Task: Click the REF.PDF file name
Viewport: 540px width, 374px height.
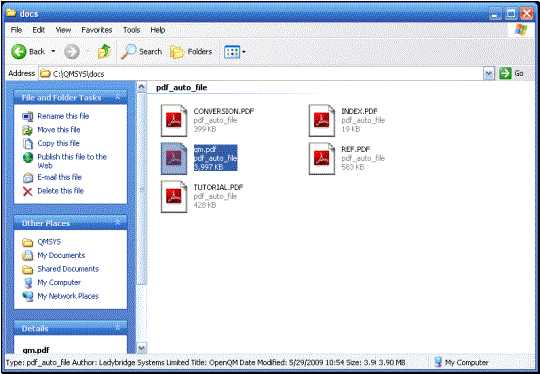Action: tap(356, 149)
